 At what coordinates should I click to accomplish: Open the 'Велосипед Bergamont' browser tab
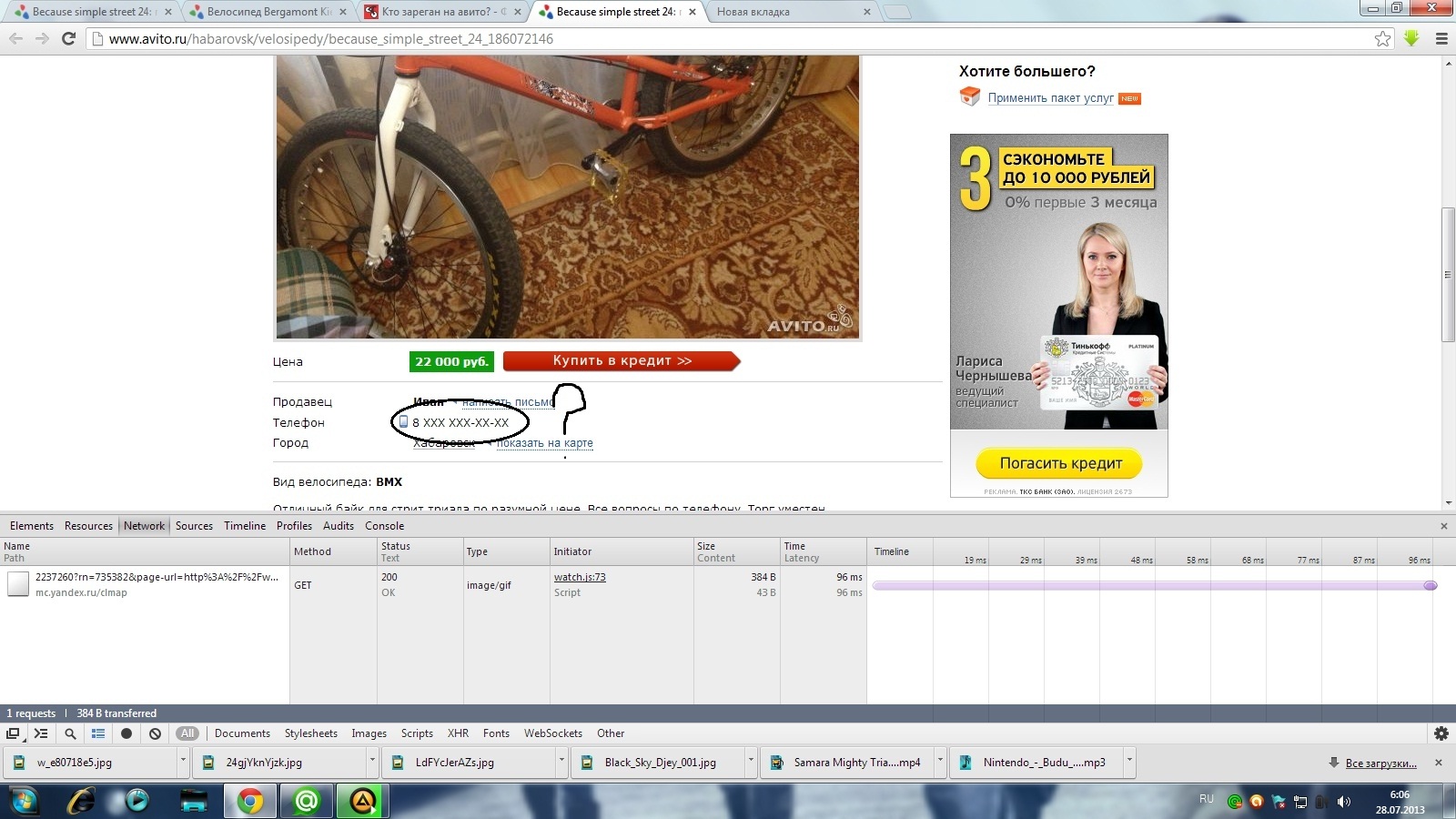pyautogui.click(x=264, y=12)
